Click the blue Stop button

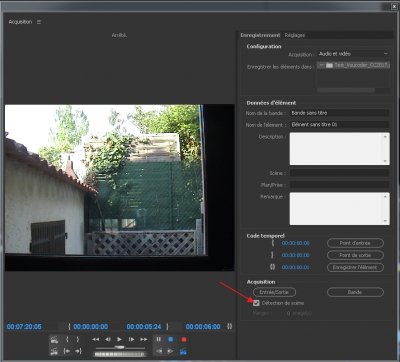click(171, 339)
